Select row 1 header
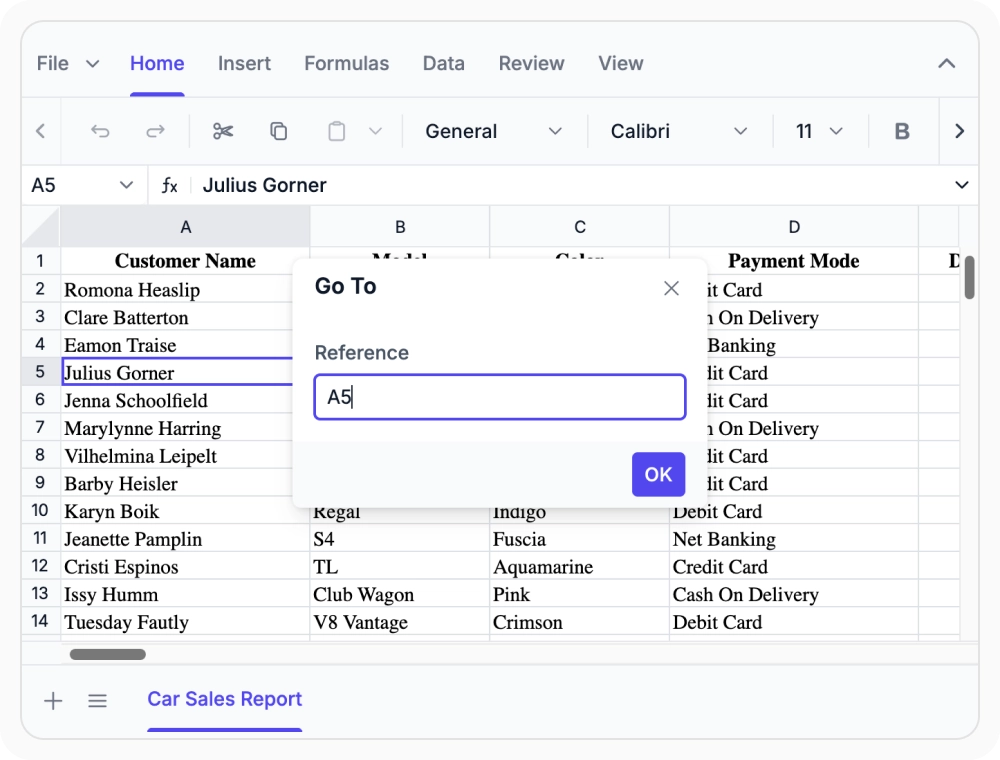This screenshot has height=760, width=1000. (x=40, y=261)
